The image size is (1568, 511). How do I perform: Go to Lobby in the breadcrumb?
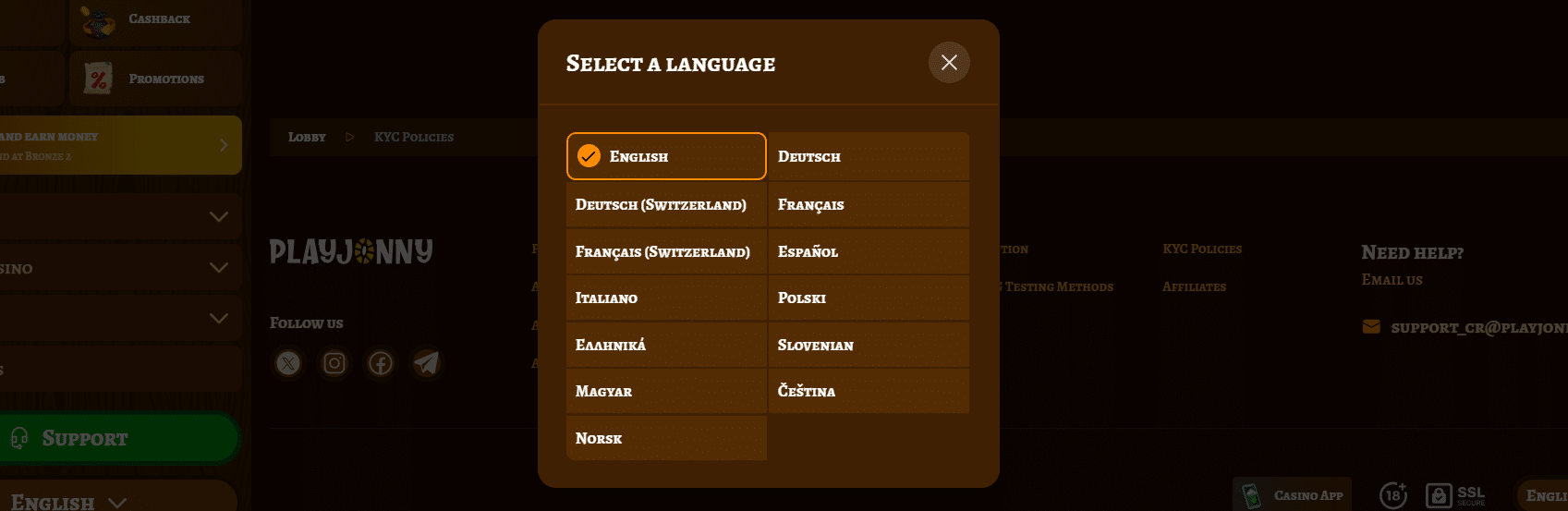coord(307,137)
